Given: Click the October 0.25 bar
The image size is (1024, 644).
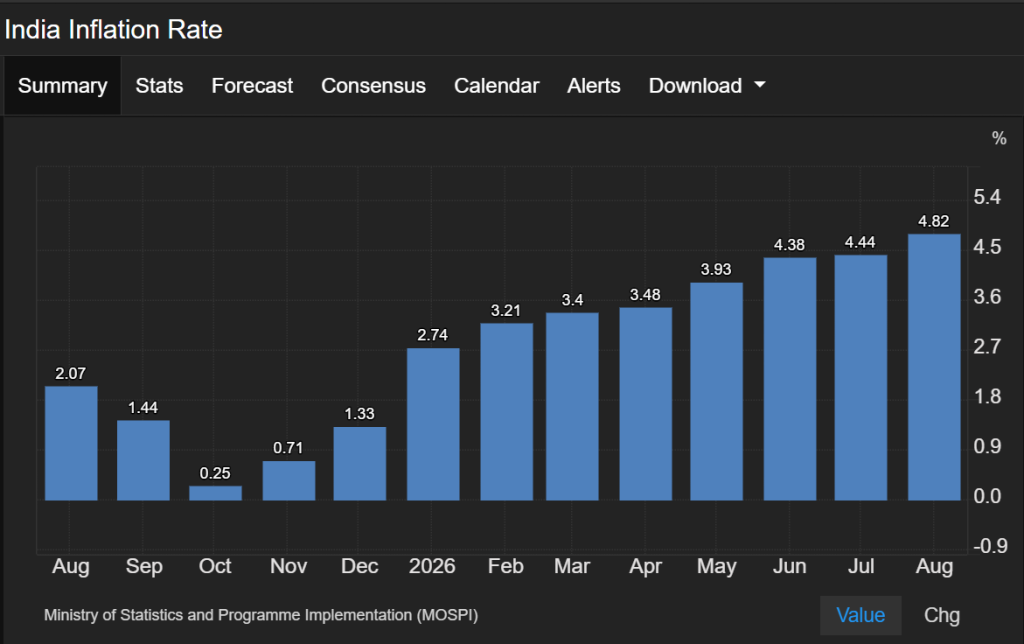Looking at the screenshot, I should [x=216, y=493].
